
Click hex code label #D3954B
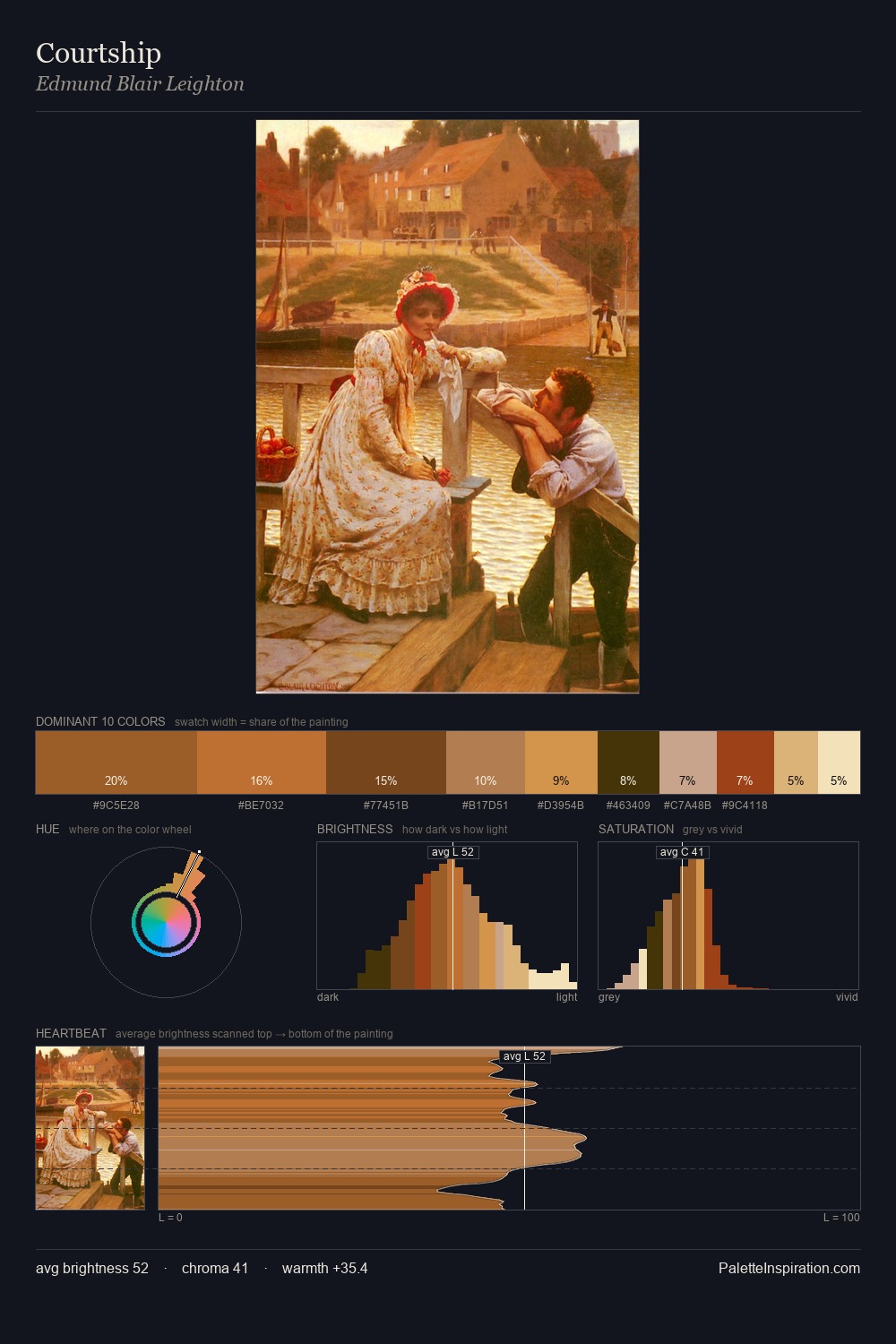(561, 806)
